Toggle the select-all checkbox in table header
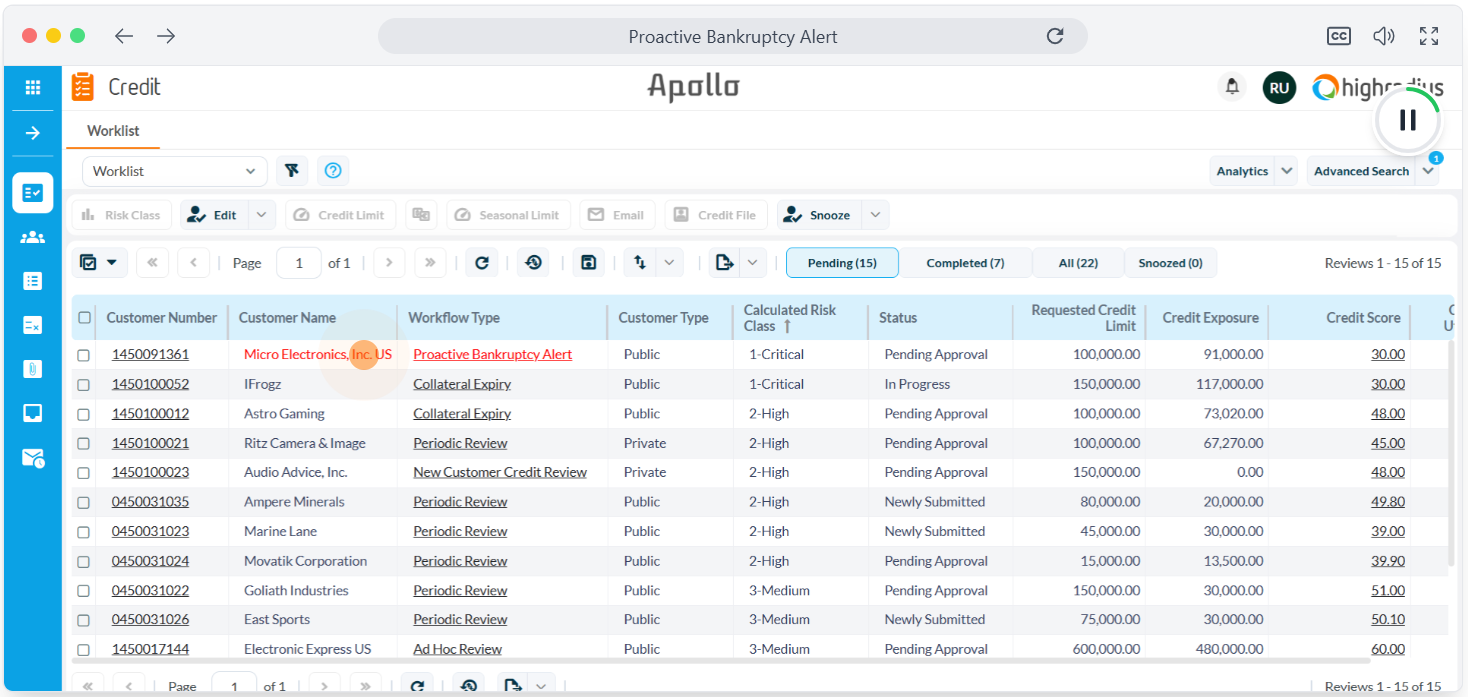The height and width of the screenshot is (697, 1468). (84, 318)
